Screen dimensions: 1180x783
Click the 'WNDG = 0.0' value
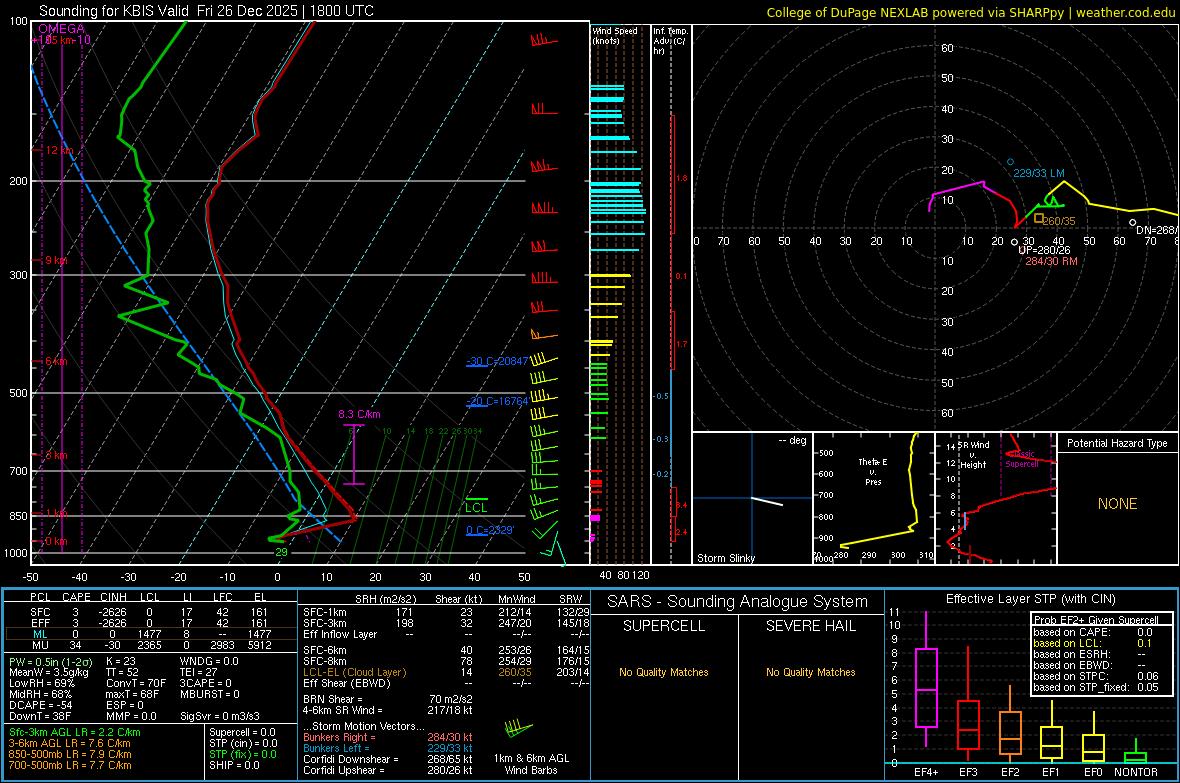click(x=209, y=661)
